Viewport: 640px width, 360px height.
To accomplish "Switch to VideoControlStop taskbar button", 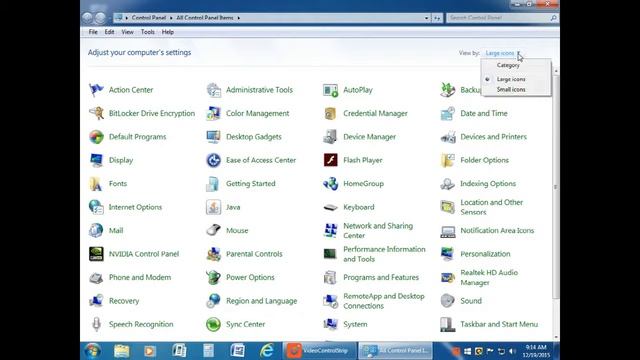I will 320,351.
